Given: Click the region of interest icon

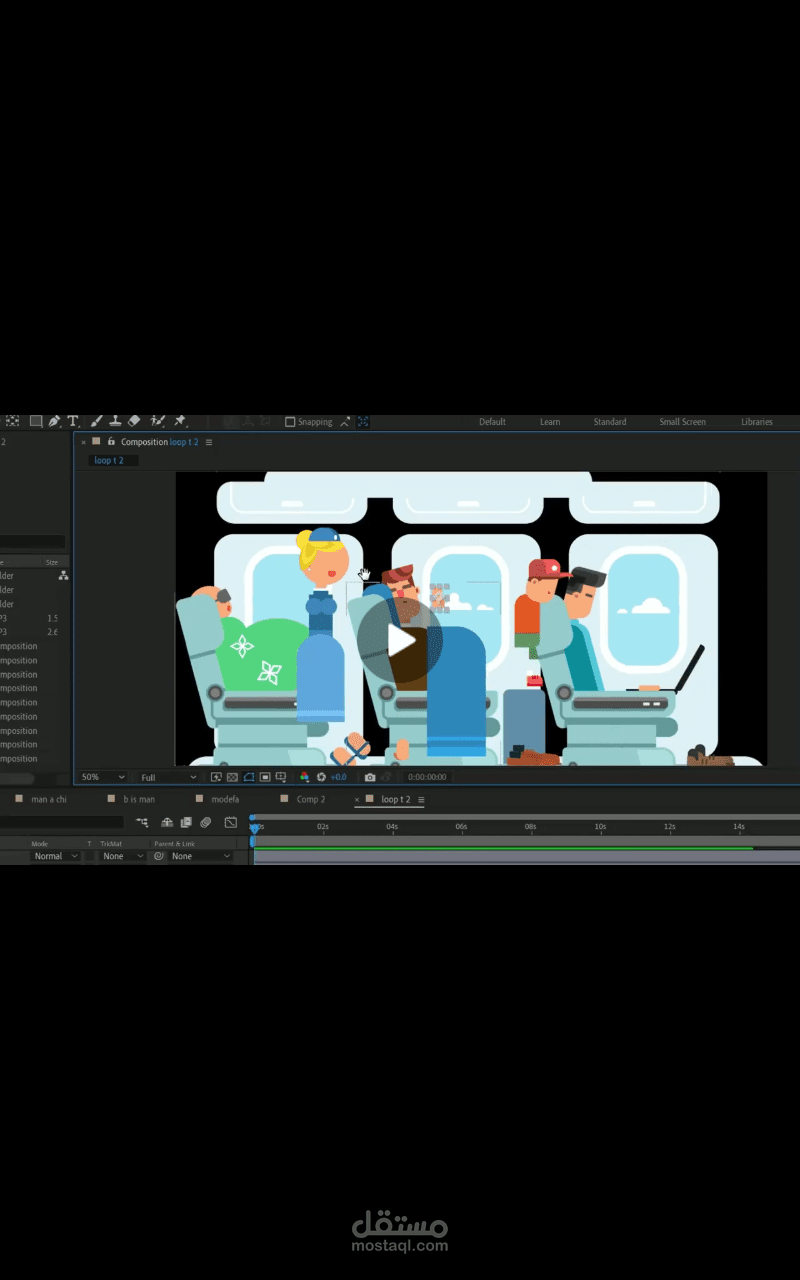Looking at the screenshot, I should (x=265, y=777).
